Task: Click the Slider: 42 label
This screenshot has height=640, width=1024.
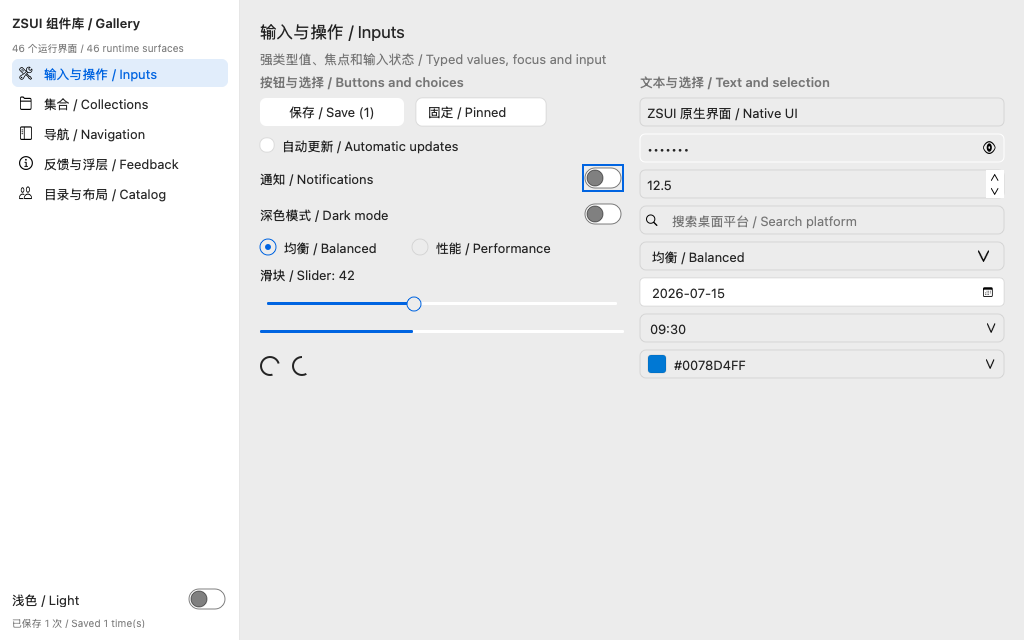Action: pyautogui.click(x=308, y=275)
